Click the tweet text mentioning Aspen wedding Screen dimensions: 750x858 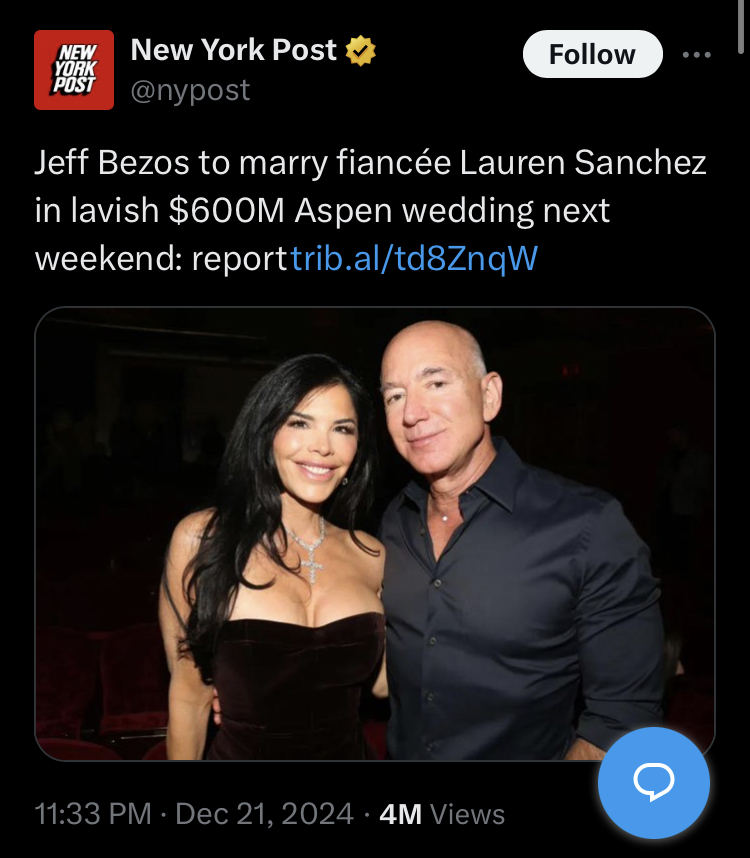point(370,211)
